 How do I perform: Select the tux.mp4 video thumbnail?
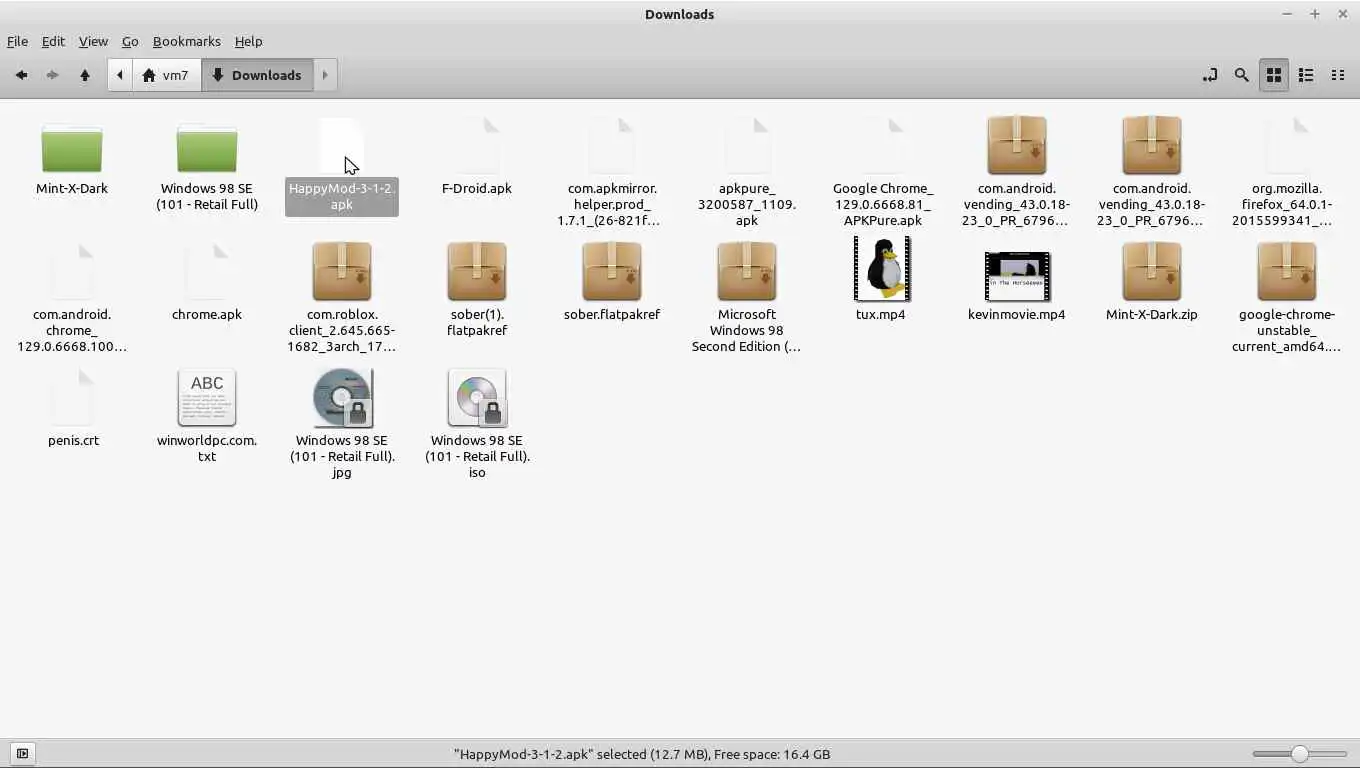[882, 269]
